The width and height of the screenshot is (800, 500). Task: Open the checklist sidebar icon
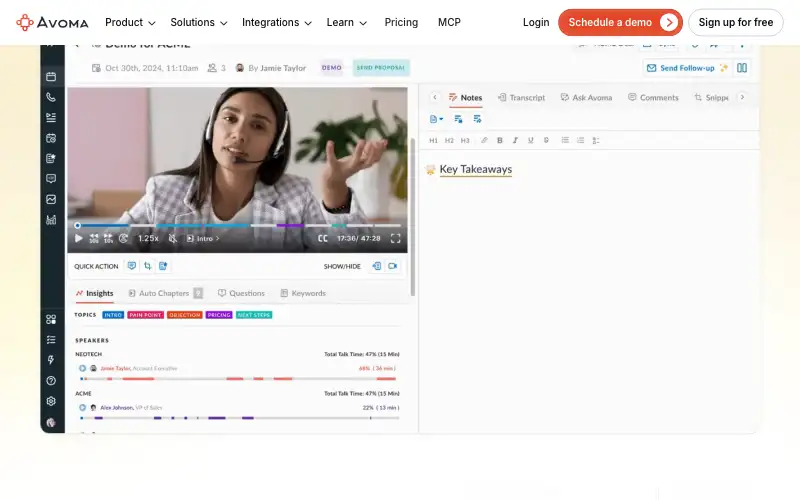point(51,340)
